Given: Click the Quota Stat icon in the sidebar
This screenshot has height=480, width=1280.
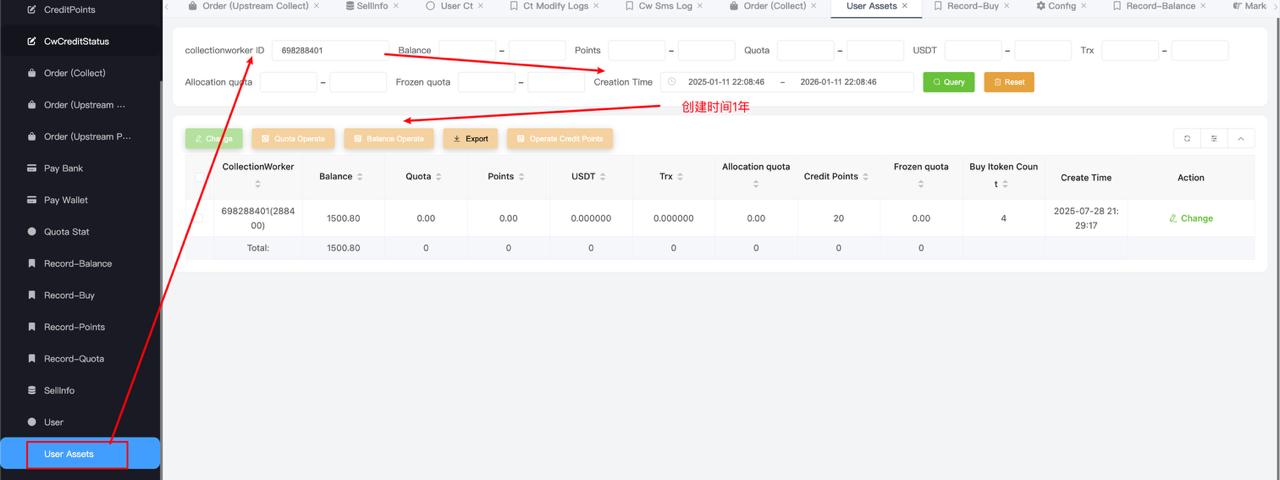Looking at the screenshot, I should click(x=32, y=232).
